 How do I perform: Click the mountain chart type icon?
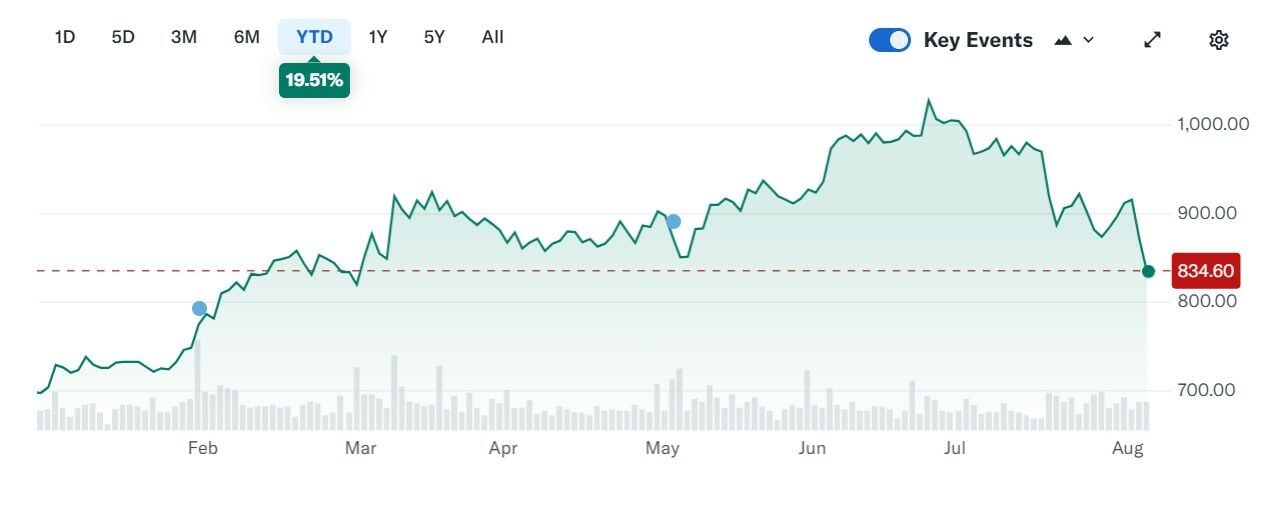pyautogui.click(x=1063, y=40)
